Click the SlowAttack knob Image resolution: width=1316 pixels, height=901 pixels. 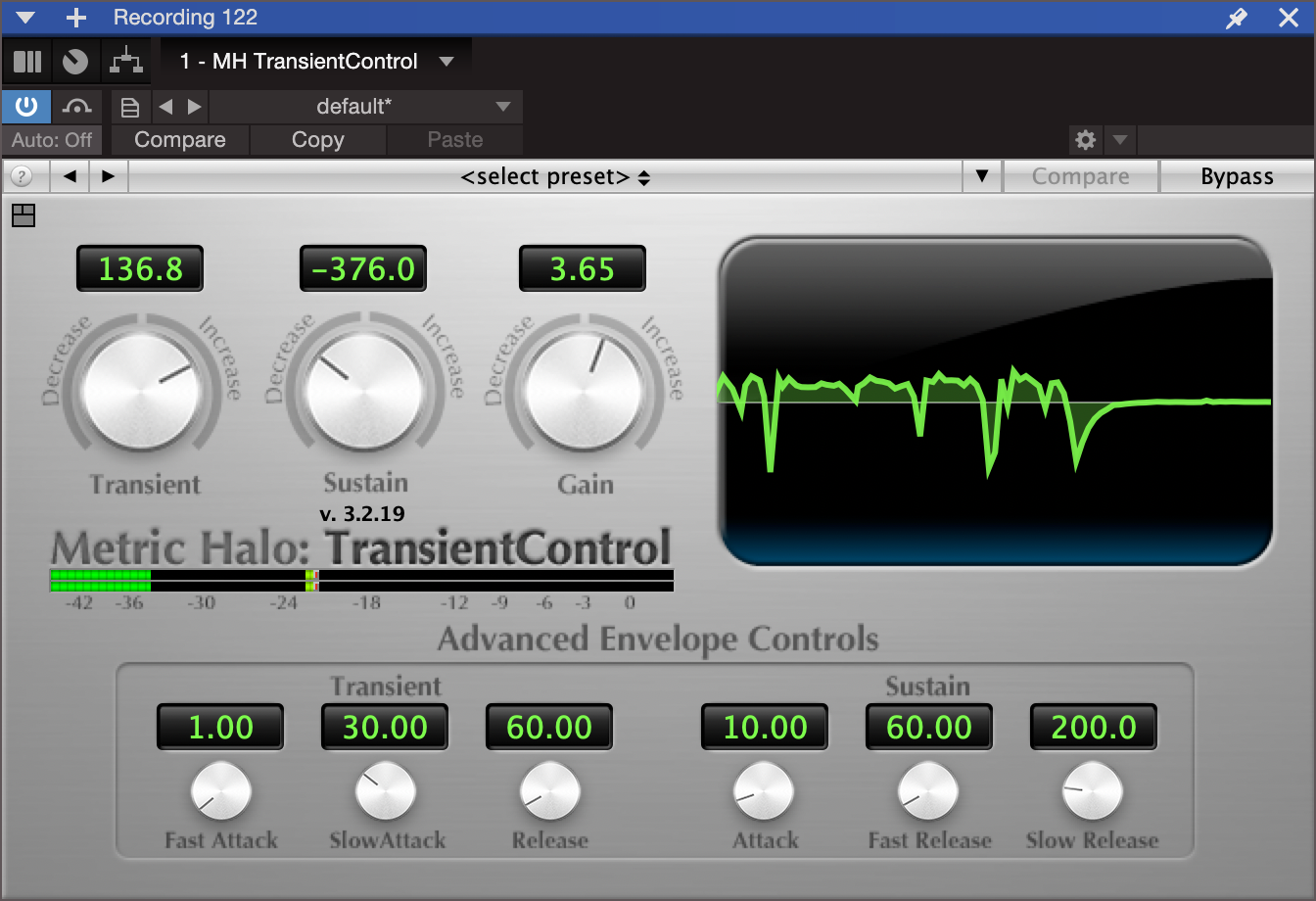[386, 791]
